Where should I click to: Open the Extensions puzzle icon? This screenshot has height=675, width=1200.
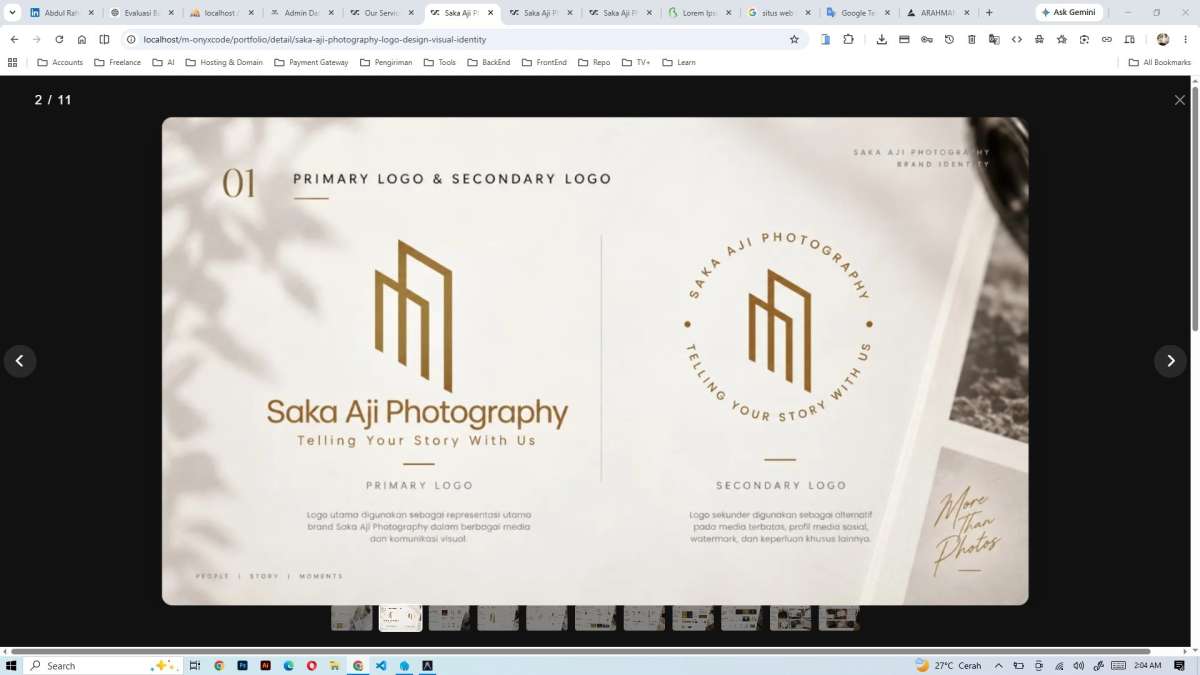(x=848, y=39)
